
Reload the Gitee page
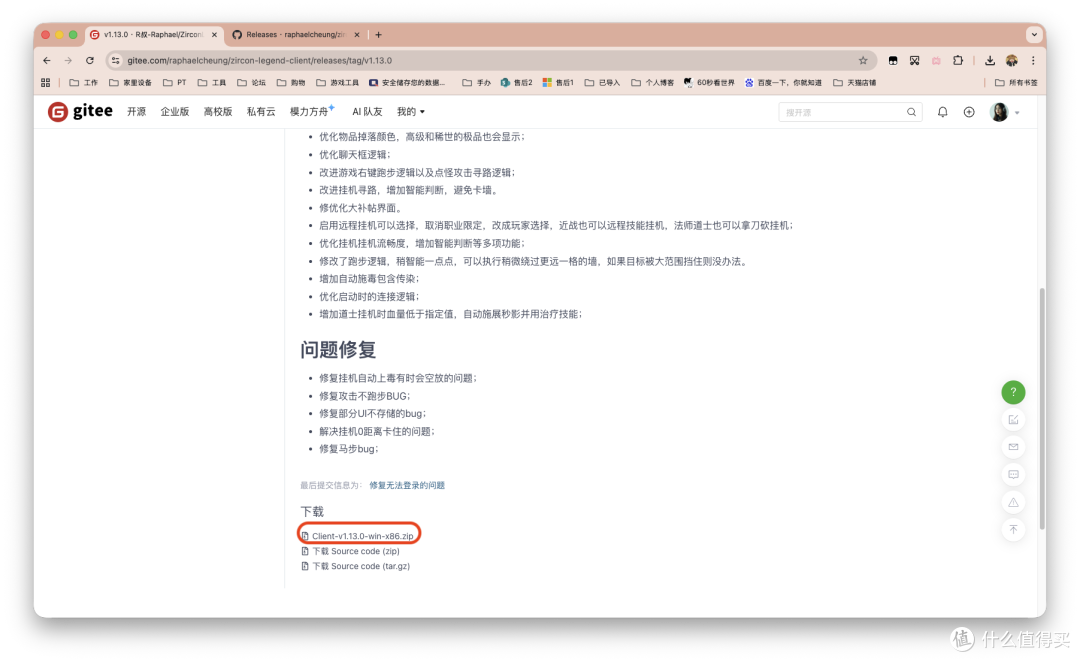coord(90,61)
